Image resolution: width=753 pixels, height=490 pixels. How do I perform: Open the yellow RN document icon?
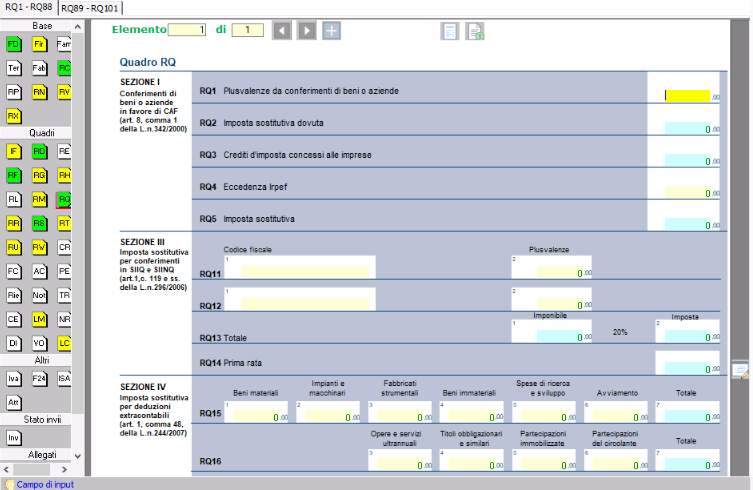coord(39,92)
